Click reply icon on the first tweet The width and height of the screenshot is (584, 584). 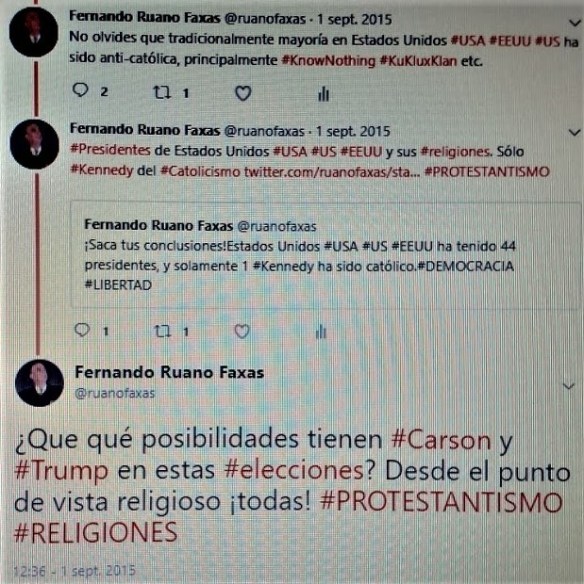80,90
